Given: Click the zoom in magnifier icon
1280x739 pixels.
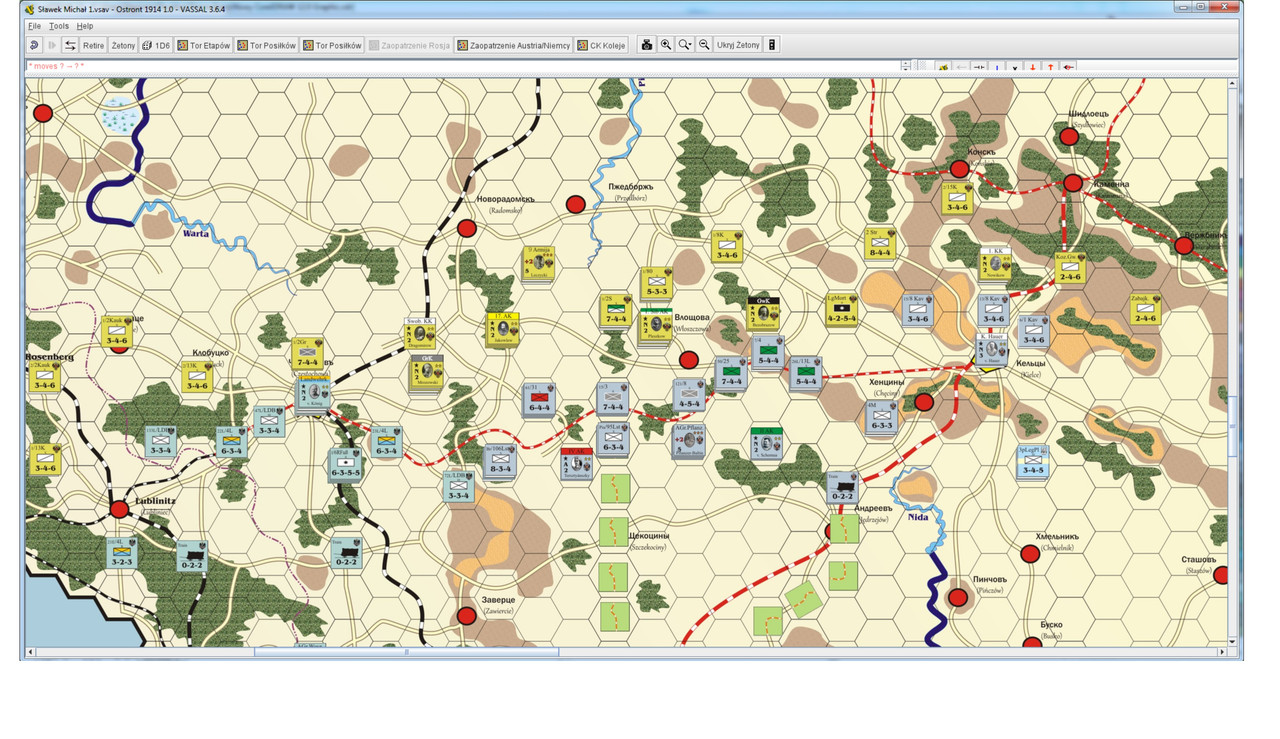Looking at the screenshot, I should (x=666, y=45).
